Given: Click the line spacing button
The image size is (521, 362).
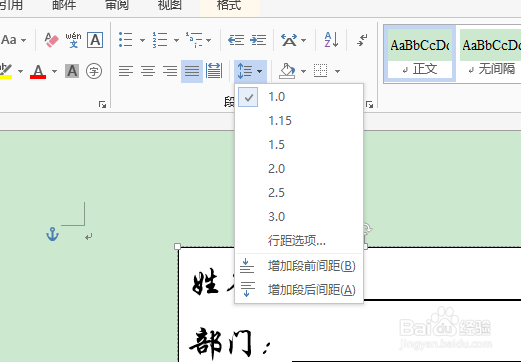Looking at the screenshot, I should [245, 71].
